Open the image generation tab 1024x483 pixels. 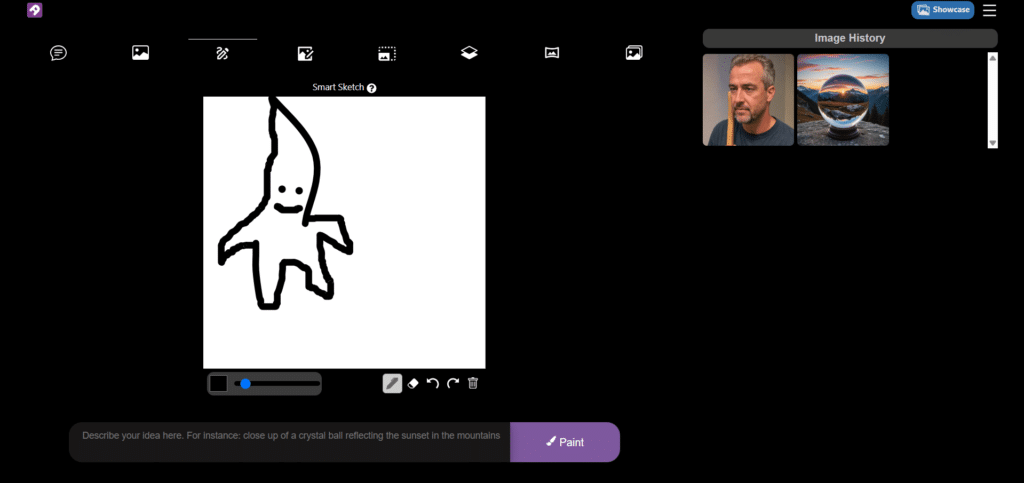click(140, 53)
